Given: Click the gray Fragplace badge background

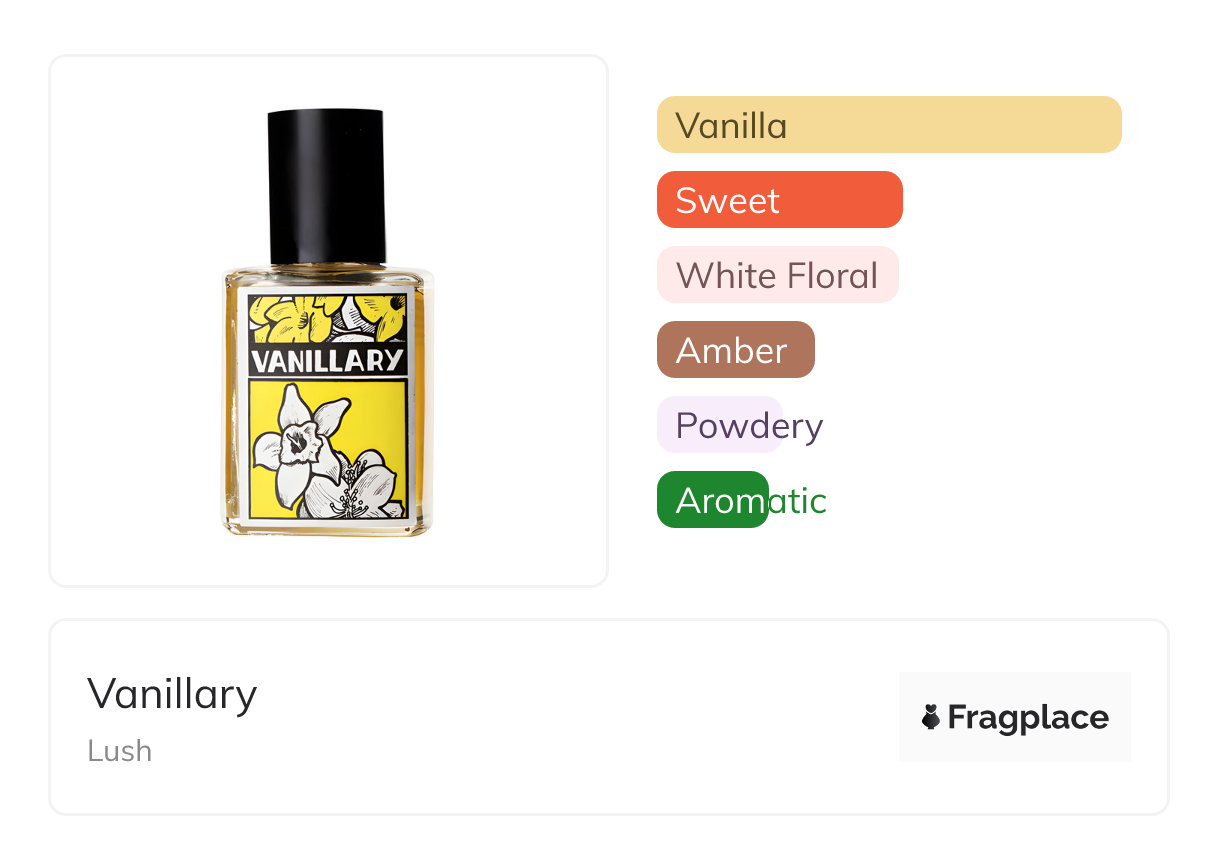Looking at the screenshot, I should coord(1014,690).
